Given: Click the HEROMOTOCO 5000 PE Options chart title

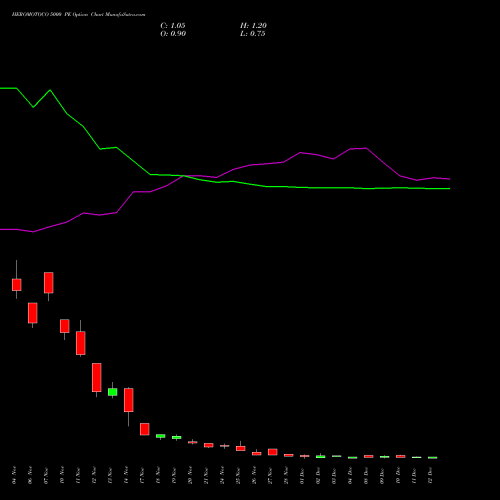Looking at the screenshot, I should click(78, 15).
